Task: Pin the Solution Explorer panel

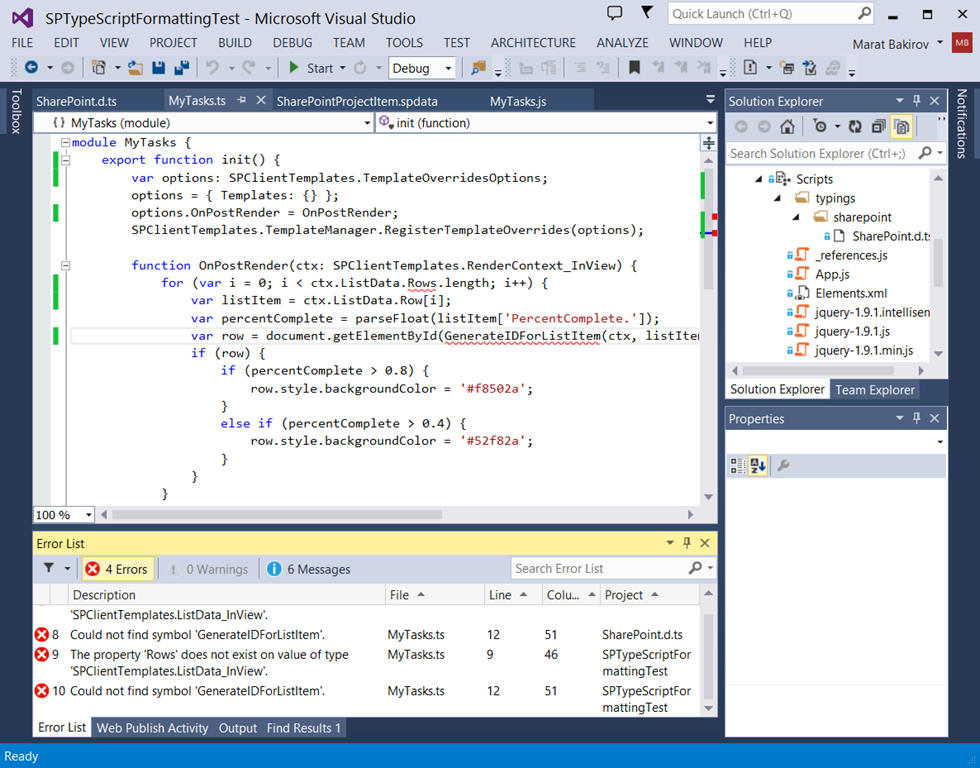Action: (x=917, y=101)
